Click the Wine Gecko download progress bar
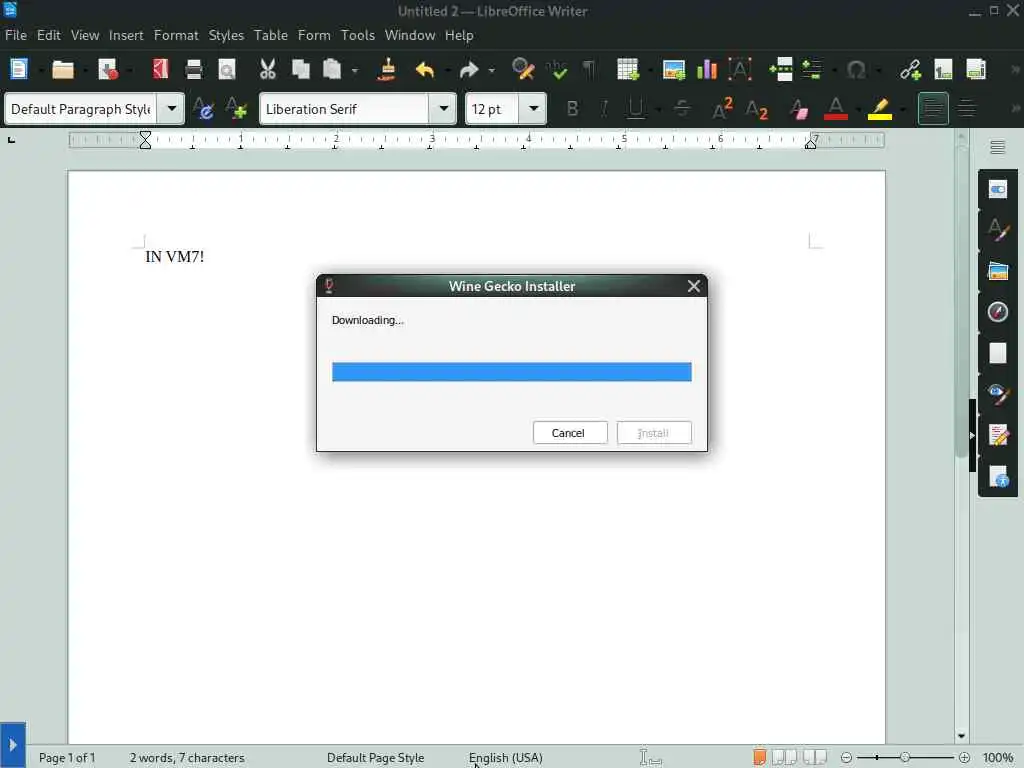Viewport: 1024px width, 768px height. click(x=511, y=372)
